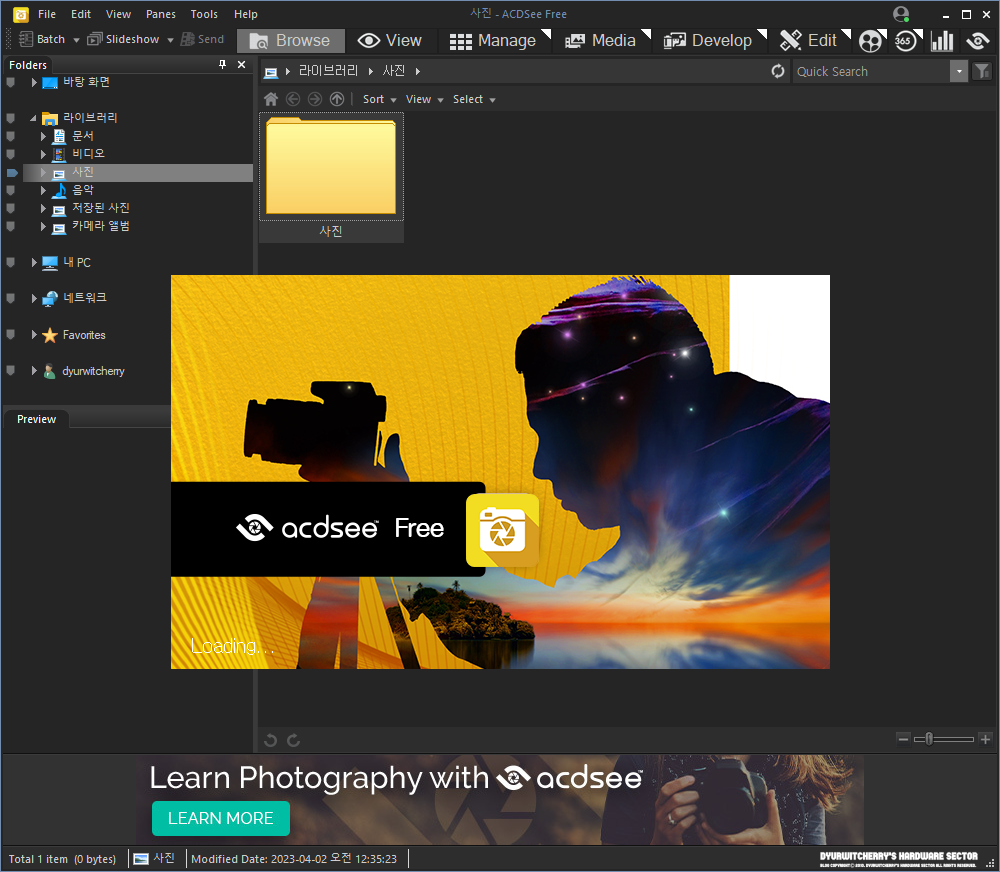Click the Home folder icon
1000x872 pixels.
point(270,99)
